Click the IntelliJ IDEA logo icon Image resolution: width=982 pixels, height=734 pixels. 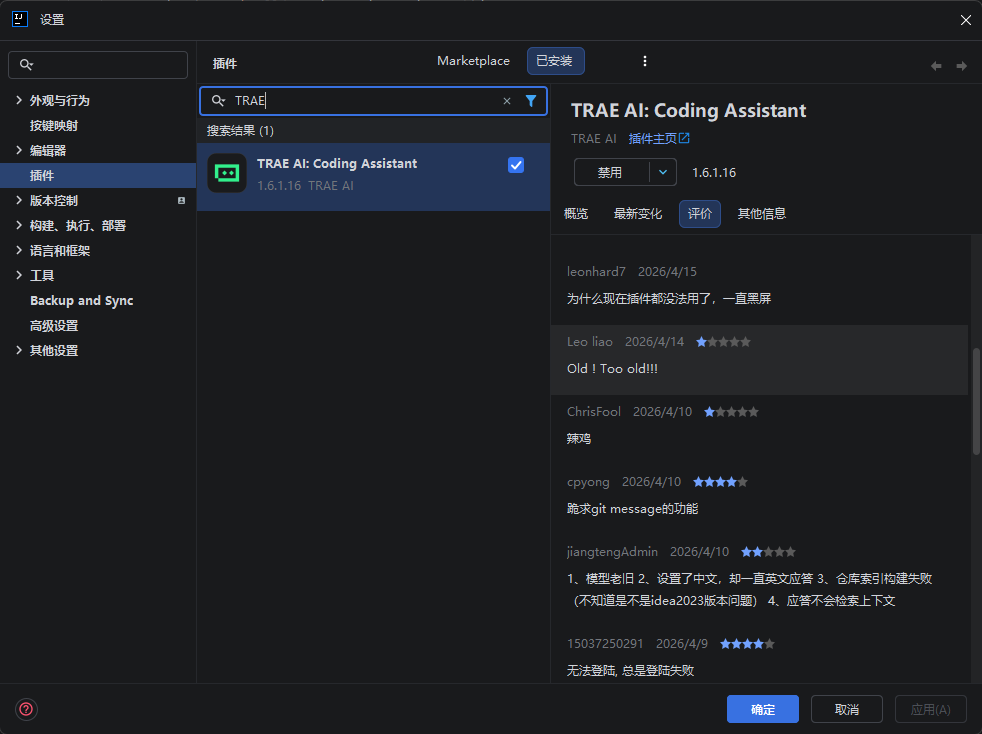[x=20, y=19]
